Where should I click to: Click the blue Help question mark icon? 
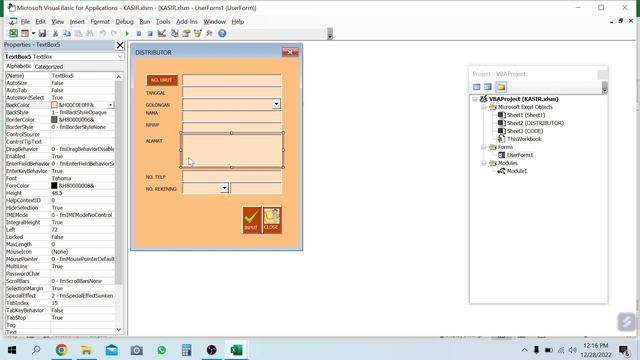222,33
